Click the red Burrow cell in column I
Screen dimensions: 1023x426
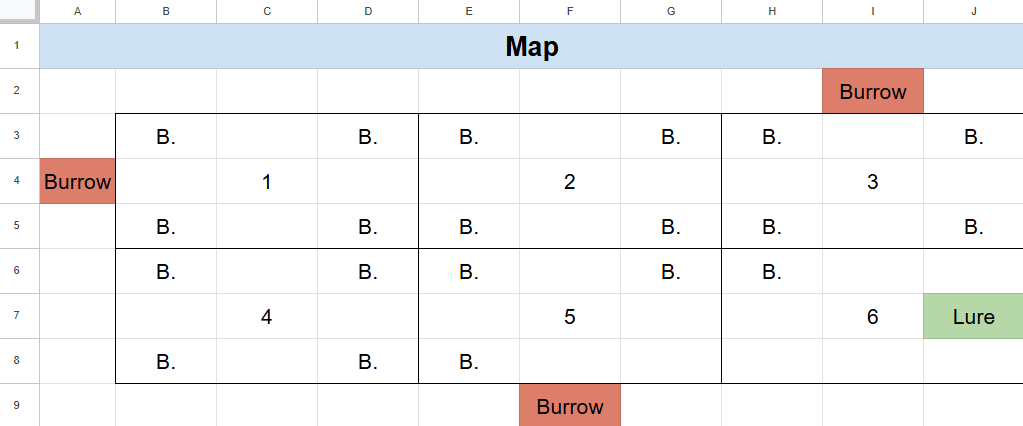point(873,91)
